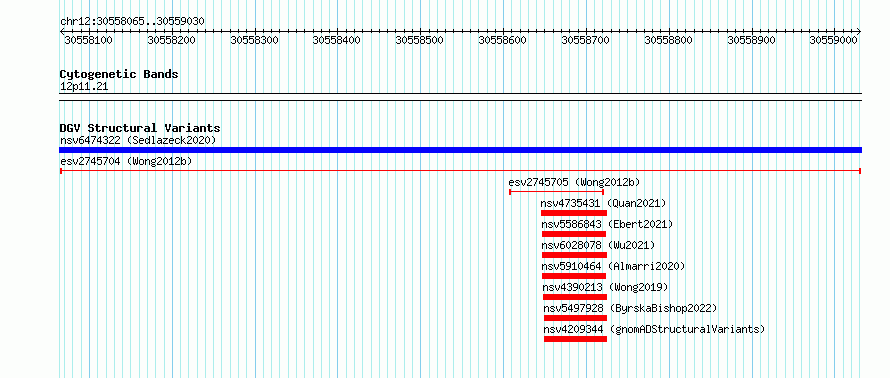This screenshot has width=890, height=378.
Task: Click the red bar under nsv5497928
Action: click(x=576, y=318)
